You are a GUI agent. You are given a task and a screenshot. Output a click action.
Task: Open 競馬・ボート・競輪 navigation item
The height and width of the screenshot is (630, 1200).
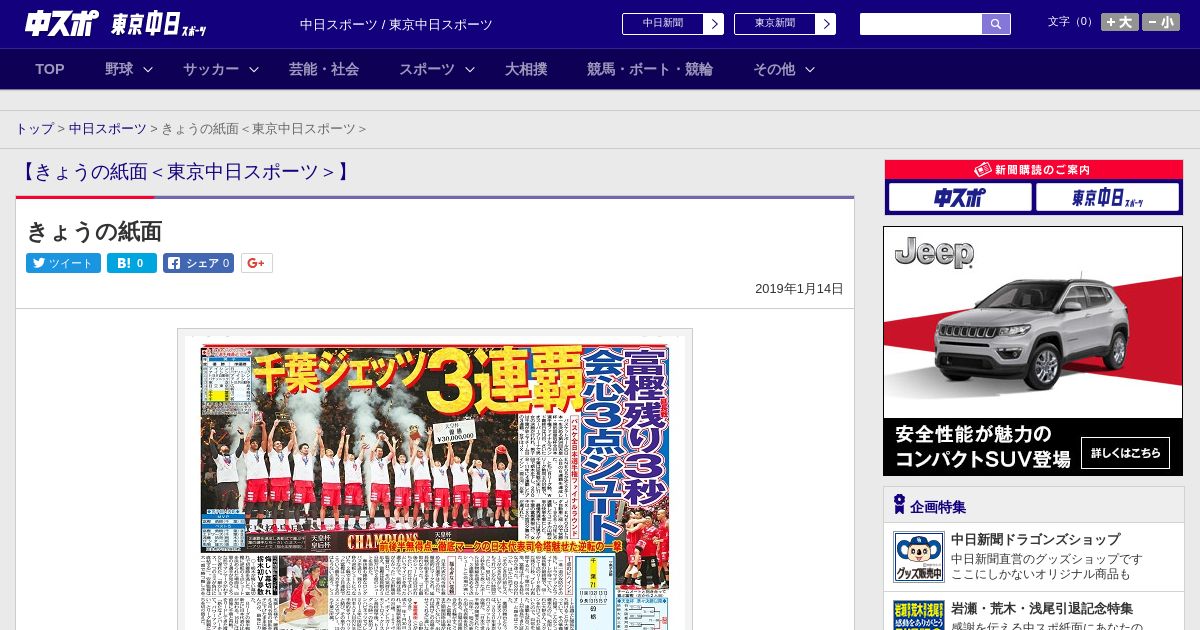click(650, 69)
